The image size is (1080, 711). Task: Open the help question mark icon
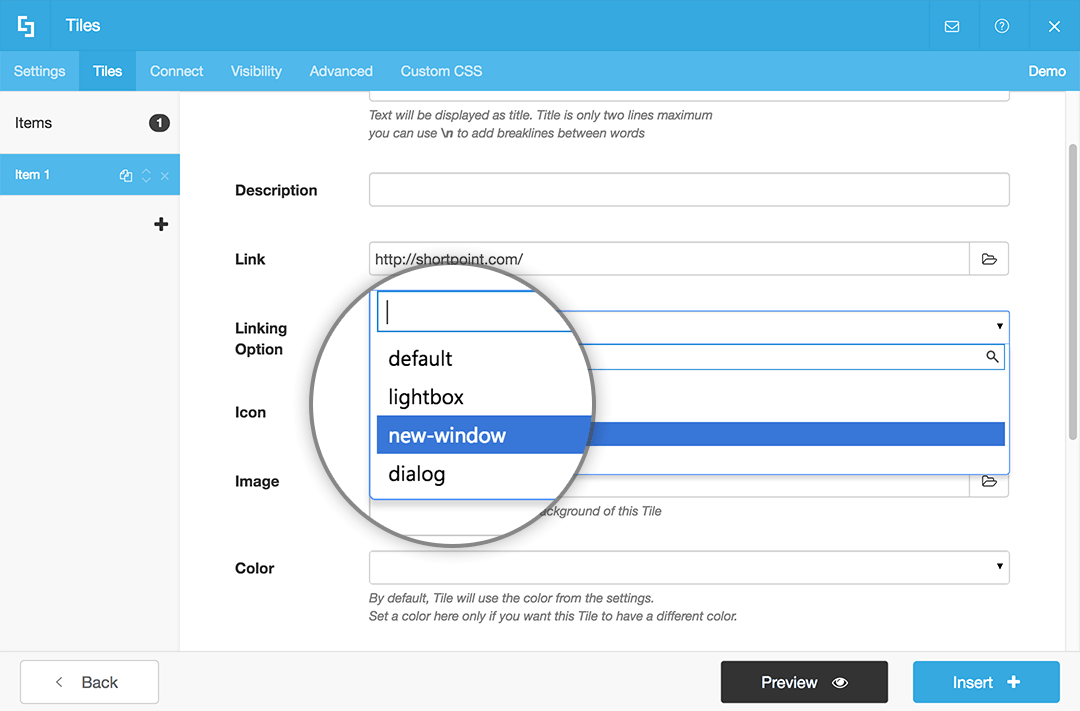(x=1003, y=25)
